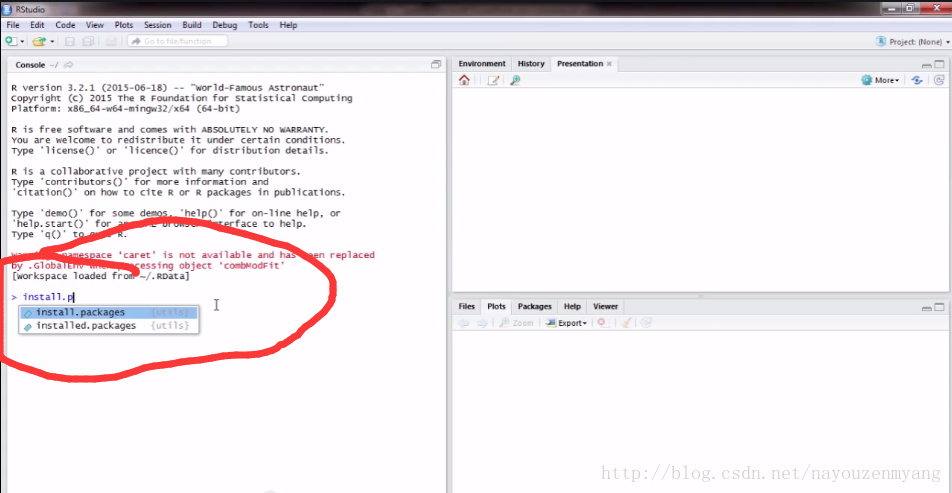Expand the recent files dropdown arrow

52,42
